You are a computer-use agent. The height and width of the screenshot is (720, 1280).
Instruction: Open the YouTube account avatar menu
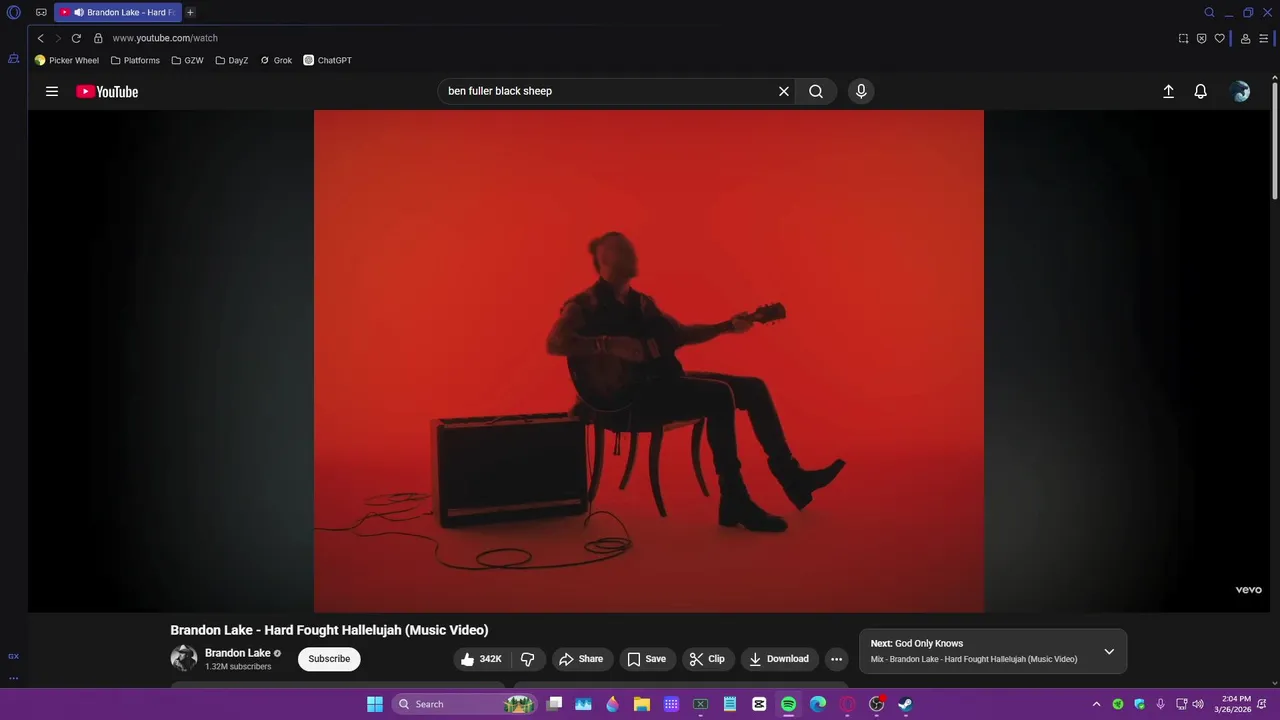1240,91
